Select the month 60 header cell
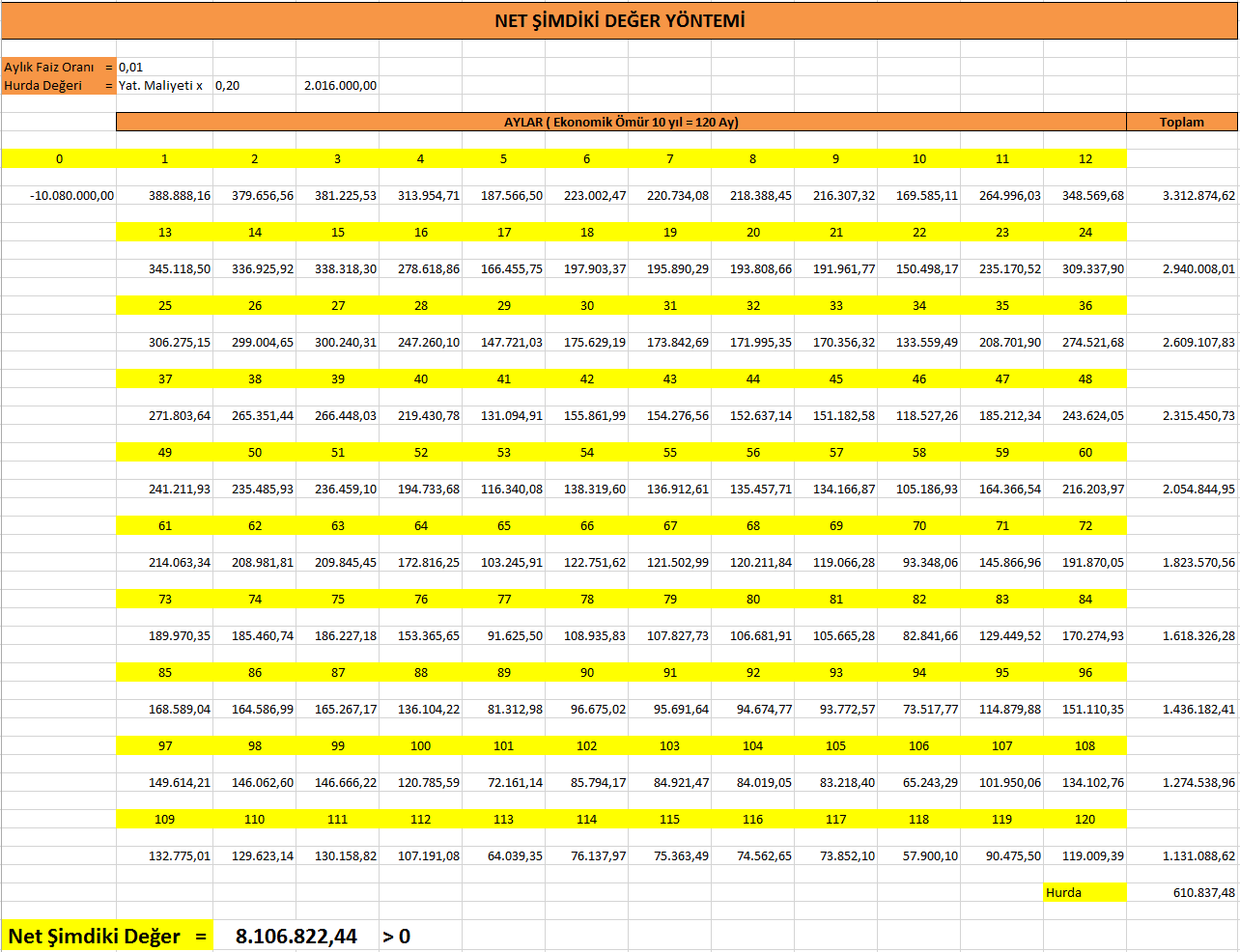The image size is (1240, 952). click(1085, 453)
